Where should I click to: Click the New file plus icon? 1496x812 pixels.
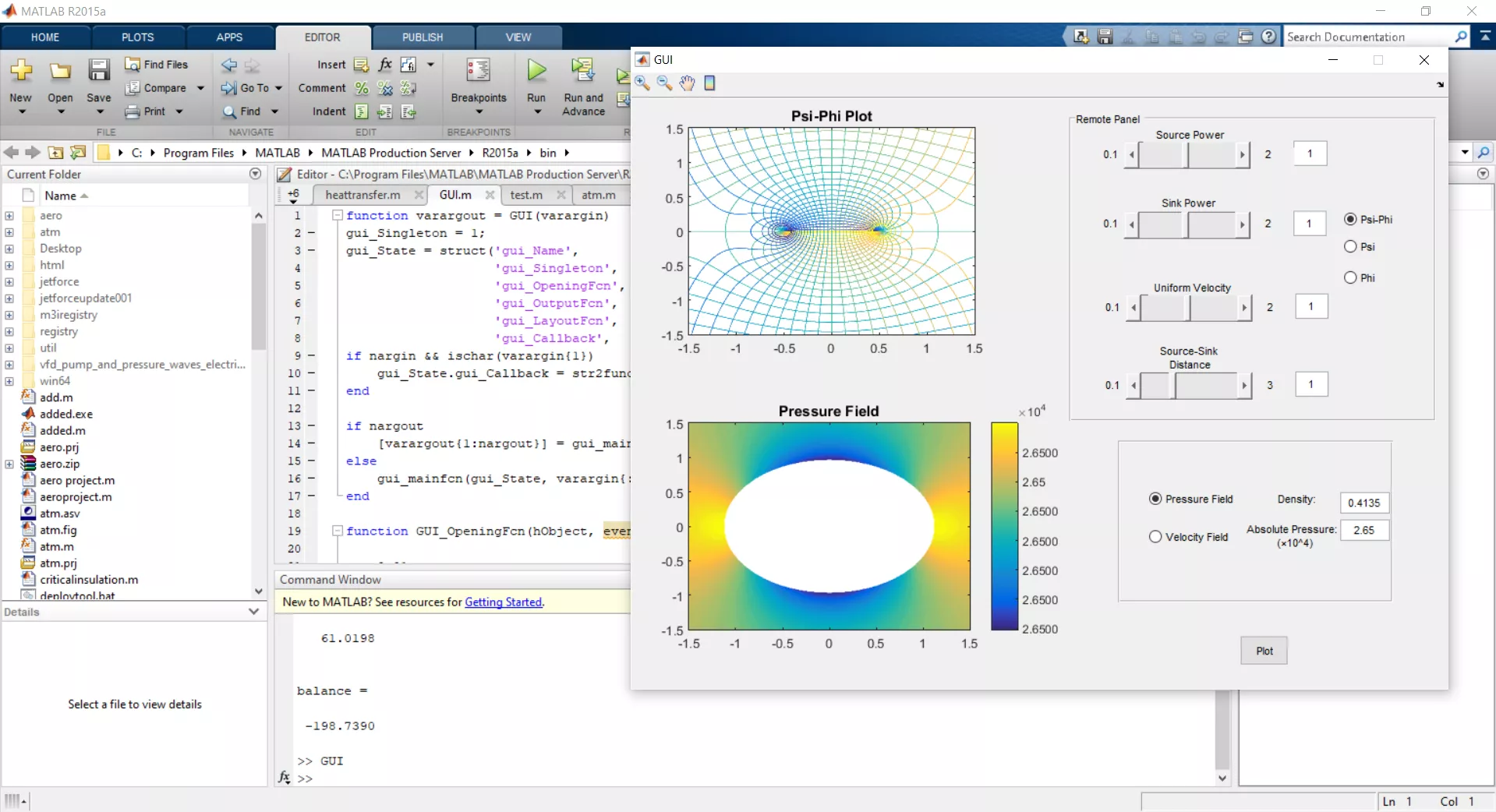pyautogui.click(x=21, y=71)
